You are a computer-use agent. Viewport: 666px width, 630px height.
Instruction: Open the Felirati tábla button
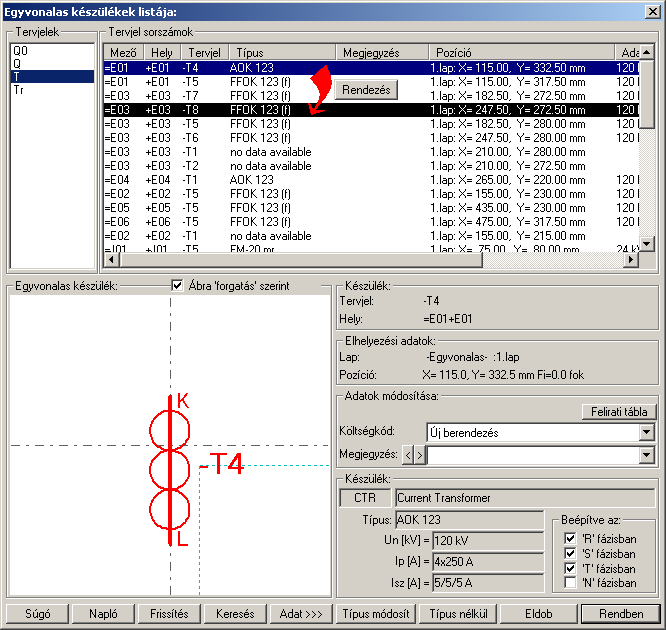coord(617,411)
